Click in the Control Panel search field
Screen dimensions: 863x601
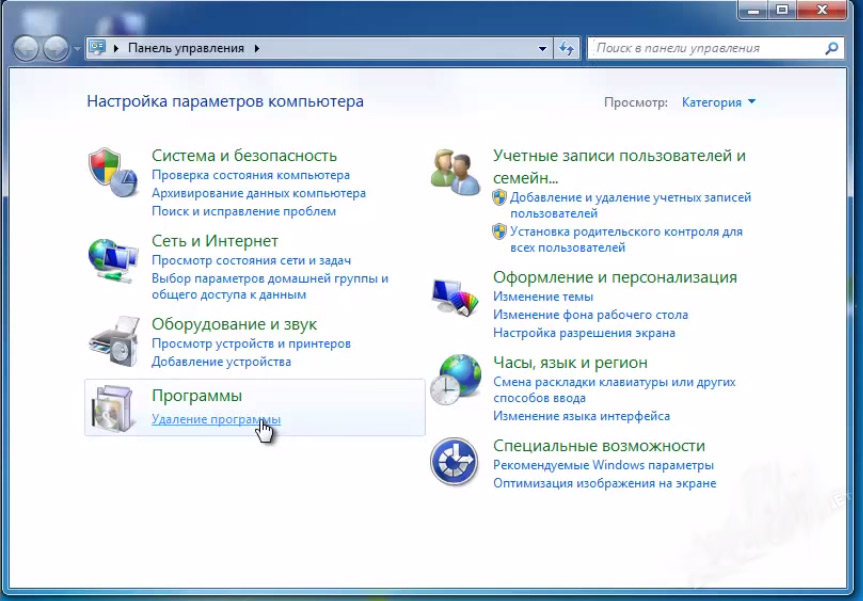[705, 48]
